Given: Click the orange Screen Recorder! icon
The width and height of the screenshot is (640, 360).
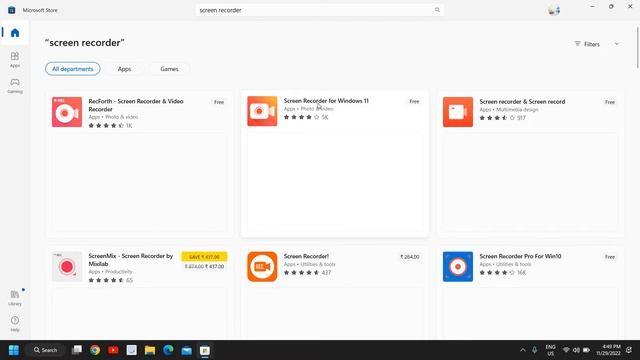Looking at the screenshot, I should coord(262,267).
